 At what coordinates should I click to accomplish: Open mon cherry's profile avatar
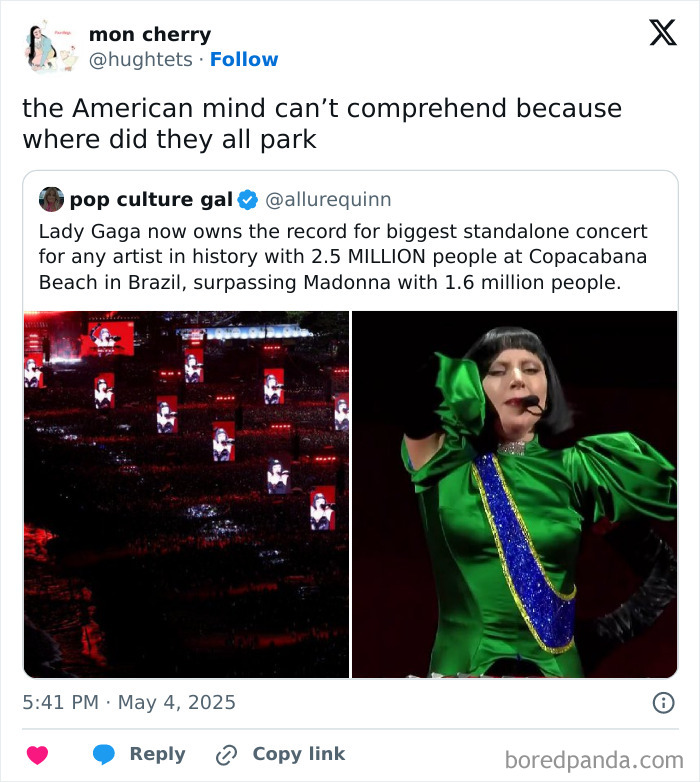coord(49,47)
